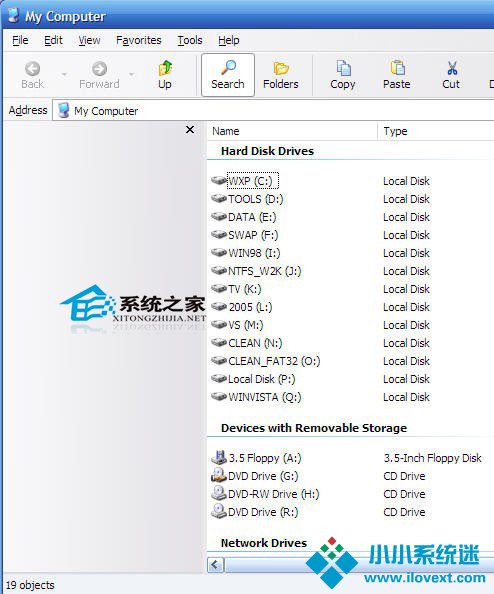Select the VS (M:) drive icon

[x=219, y=325]
